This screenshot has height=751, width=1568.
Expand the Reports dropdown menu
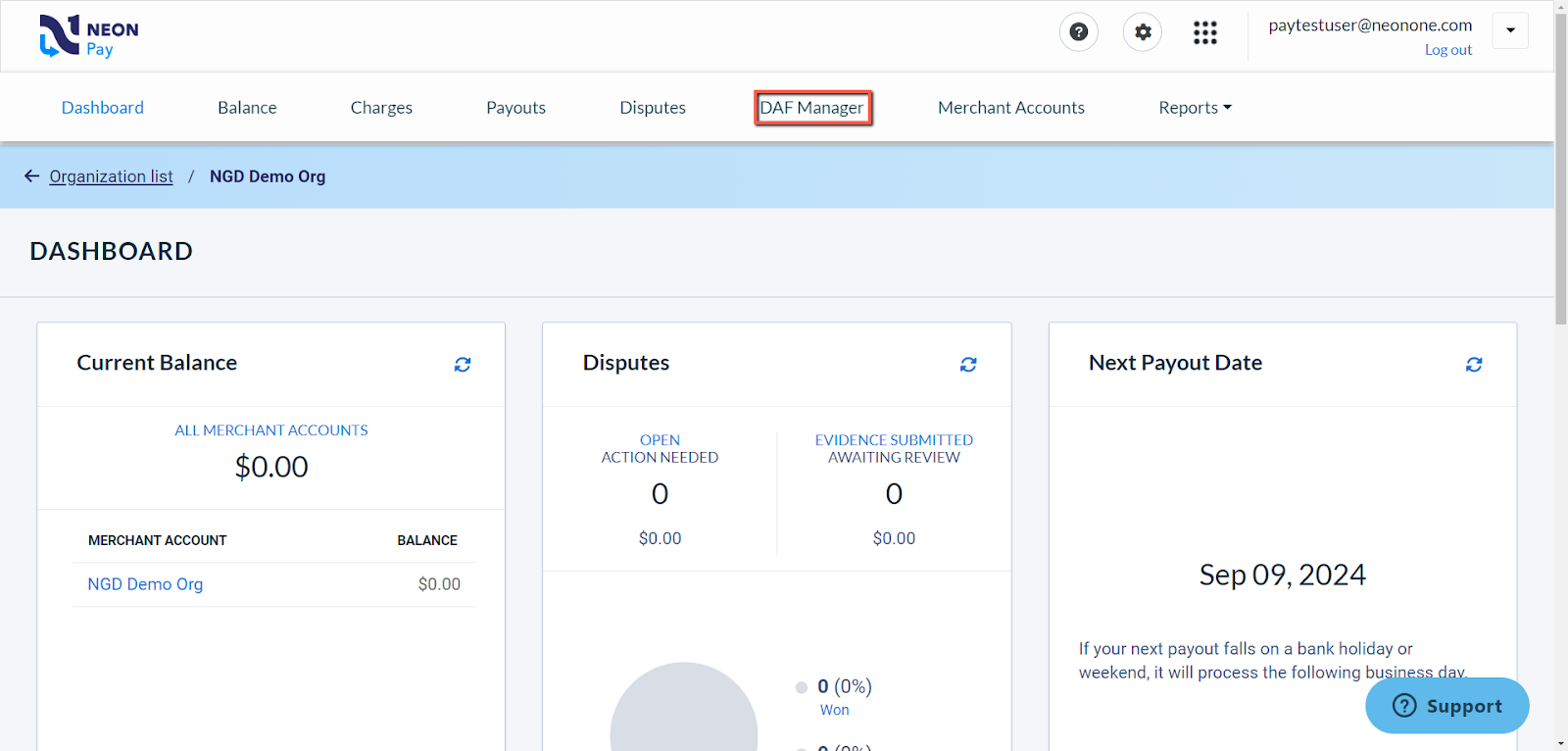click(1195, 108)
